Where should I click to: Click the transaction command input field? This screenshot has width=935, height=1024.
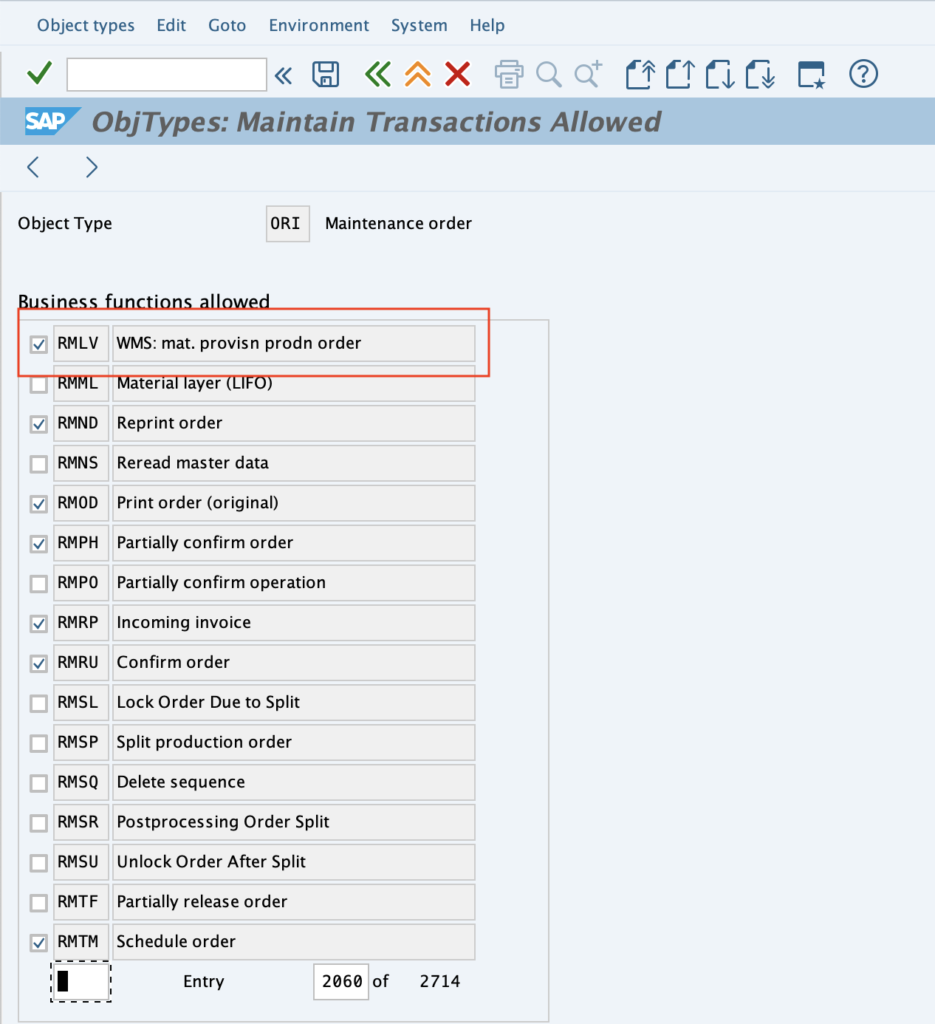166,74
